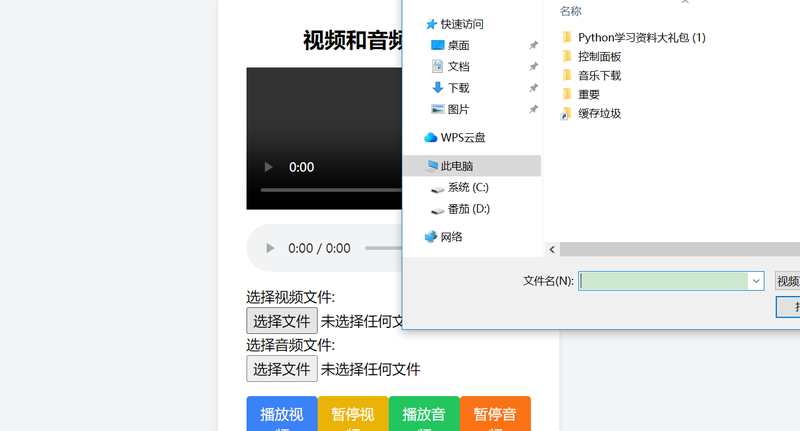This screenshot has width=800, height=431.
Task: Click the audio seek bar
Action: pyautogui.click(x=383, y=248)
